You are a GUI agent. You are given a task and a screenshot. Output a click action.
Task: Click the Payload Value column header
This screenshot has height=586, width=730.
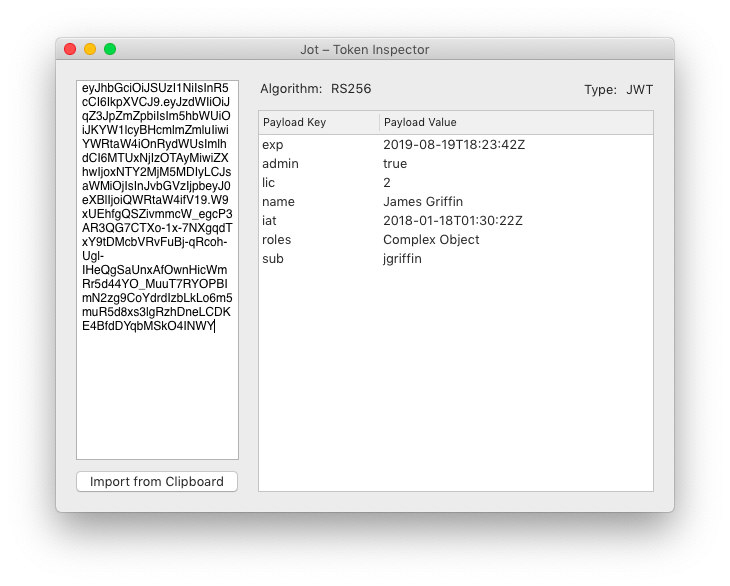pyautogui.click(x=515, y=123)
